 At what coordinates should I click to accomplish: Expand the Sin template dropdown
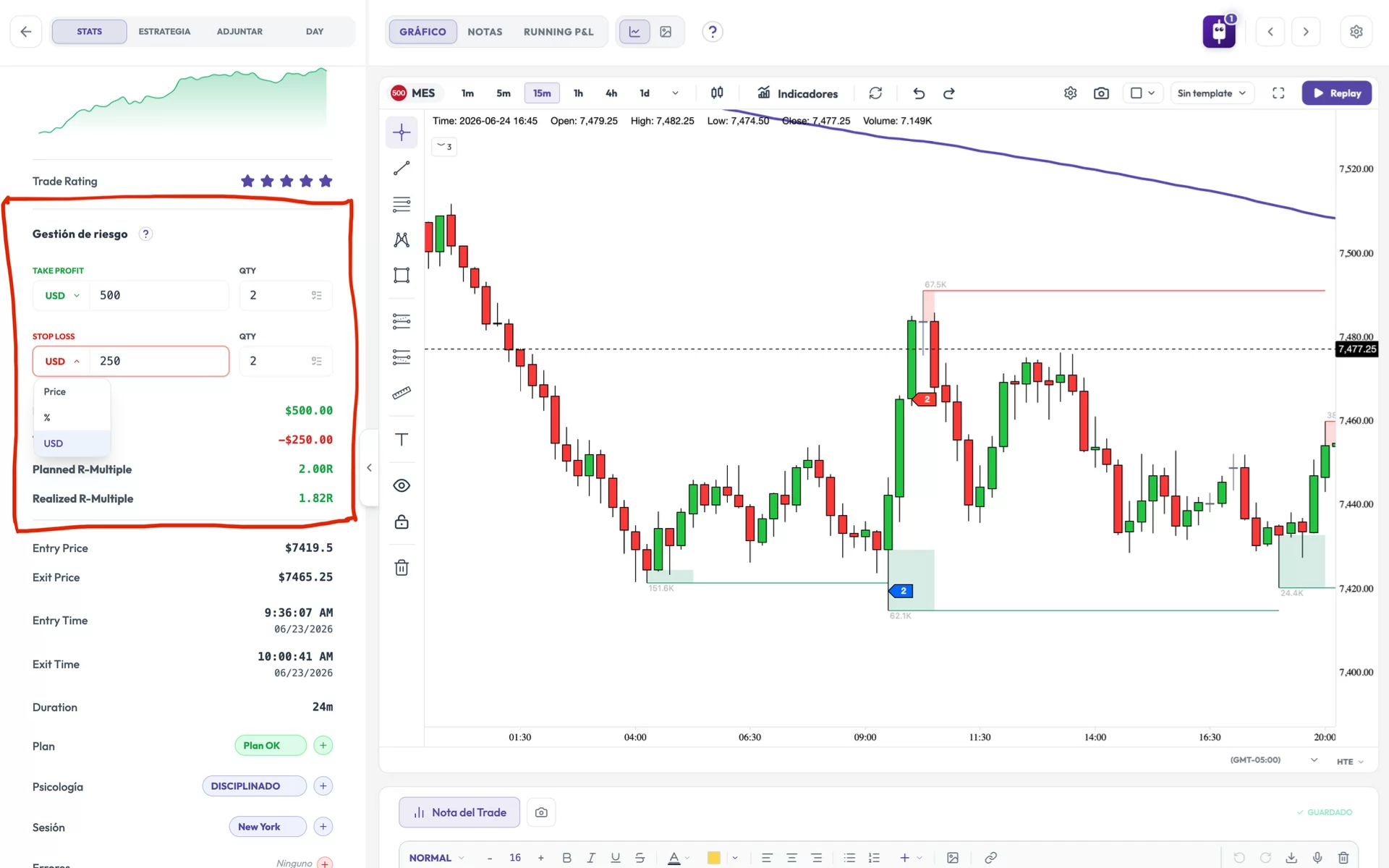pos(1212,93)
